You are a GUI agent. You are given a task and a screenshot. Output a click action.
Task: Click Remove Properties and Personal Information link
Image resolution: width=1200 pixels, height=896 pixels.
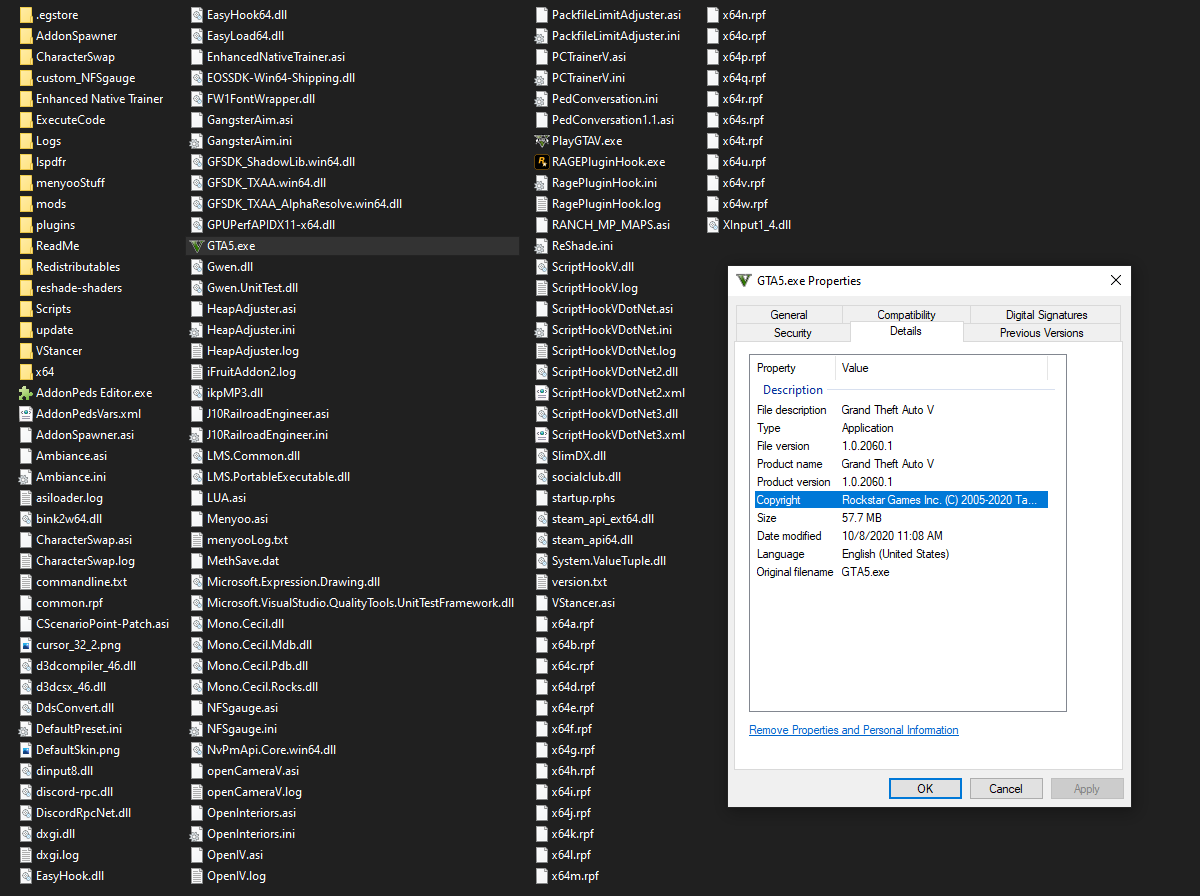pyautogui.click(x=853, y=730)
